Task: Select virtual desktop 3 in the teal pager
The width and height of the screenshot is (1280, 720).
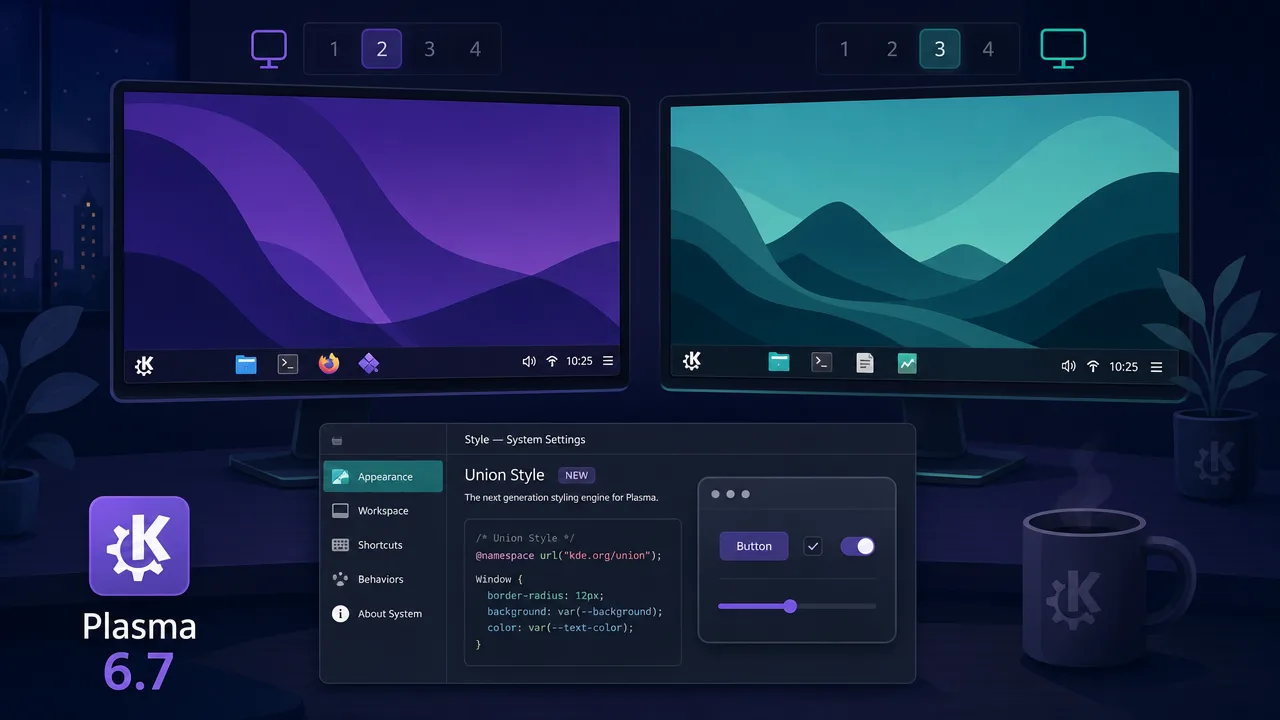Action: 940,49
